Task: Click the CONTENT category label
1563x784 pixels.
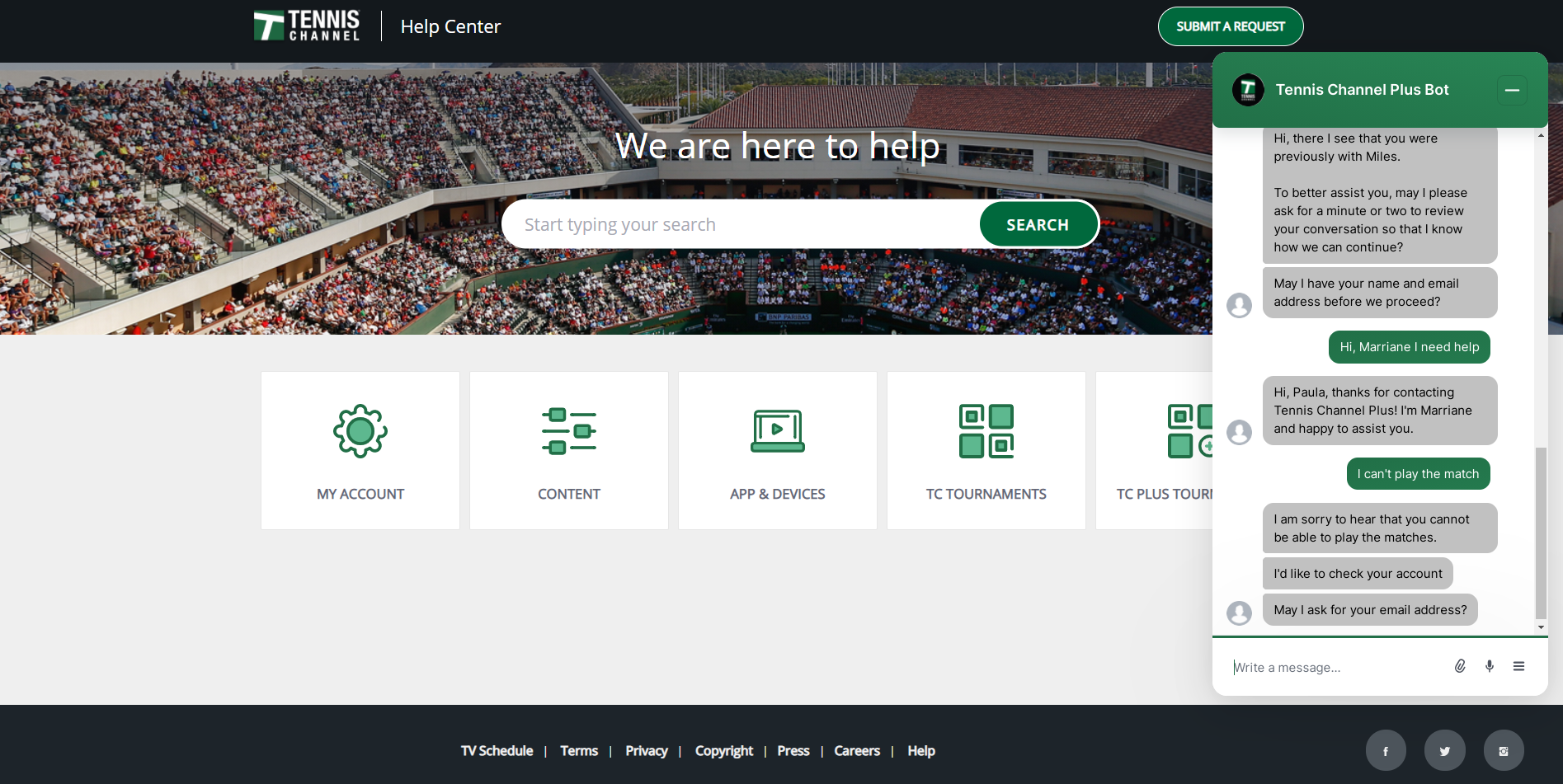Action: [x=569, y=494]
